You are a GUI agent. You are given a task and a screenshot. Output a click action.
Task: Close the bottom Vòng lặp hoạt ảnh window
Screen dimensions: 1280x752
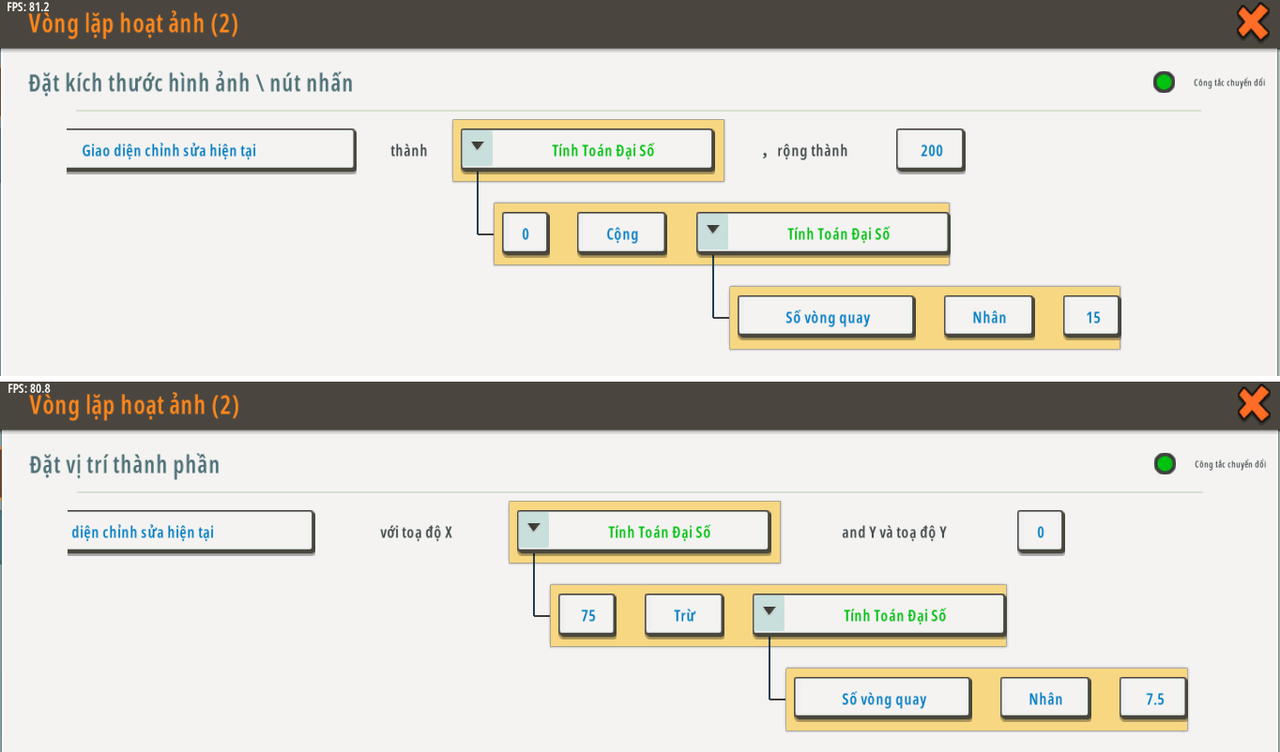click(x=1252, y=404)
